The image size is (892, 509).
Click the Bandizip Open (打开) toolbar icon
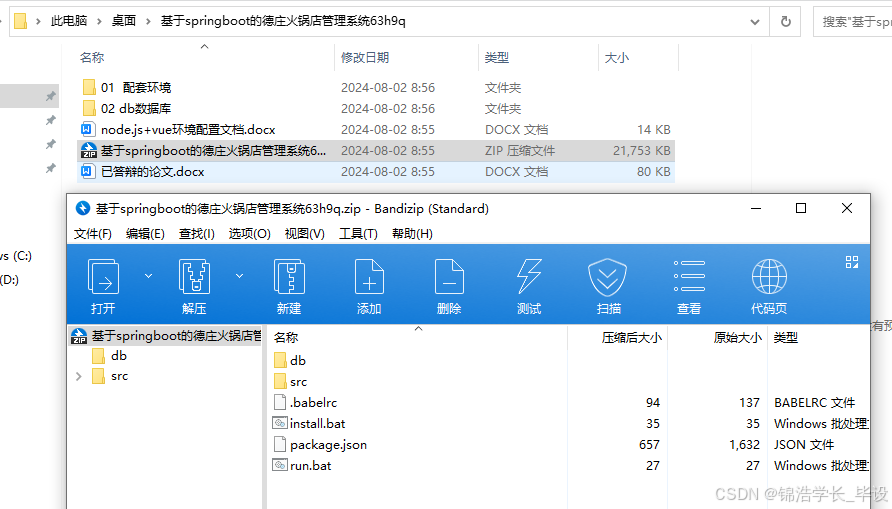point(104,276)
